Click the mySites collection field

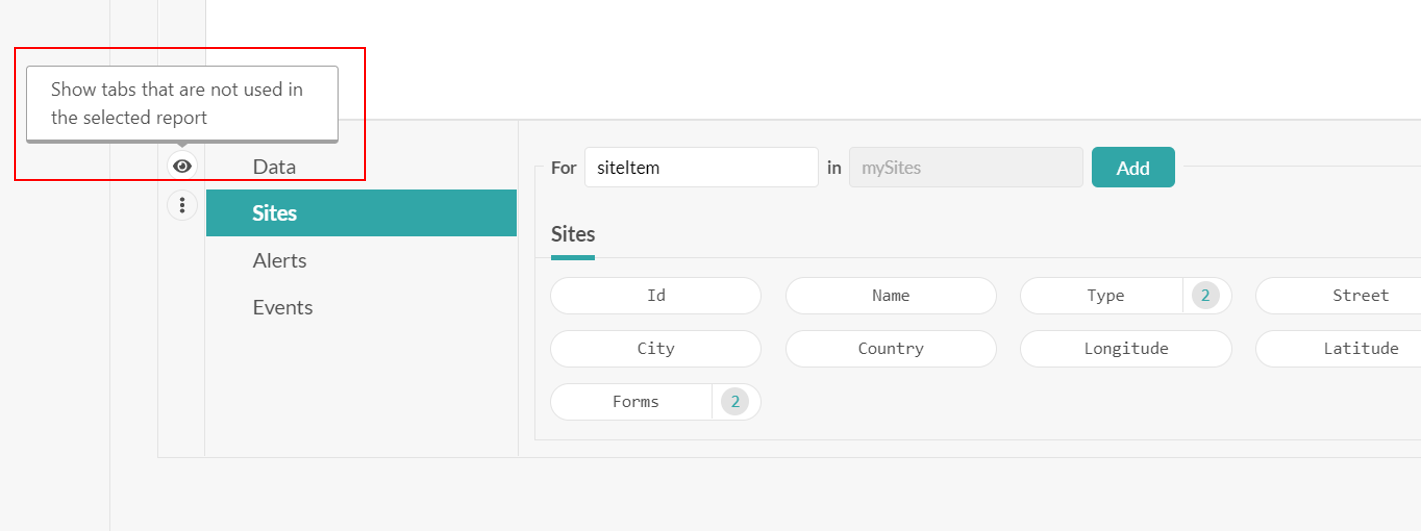tap(965, 167)
